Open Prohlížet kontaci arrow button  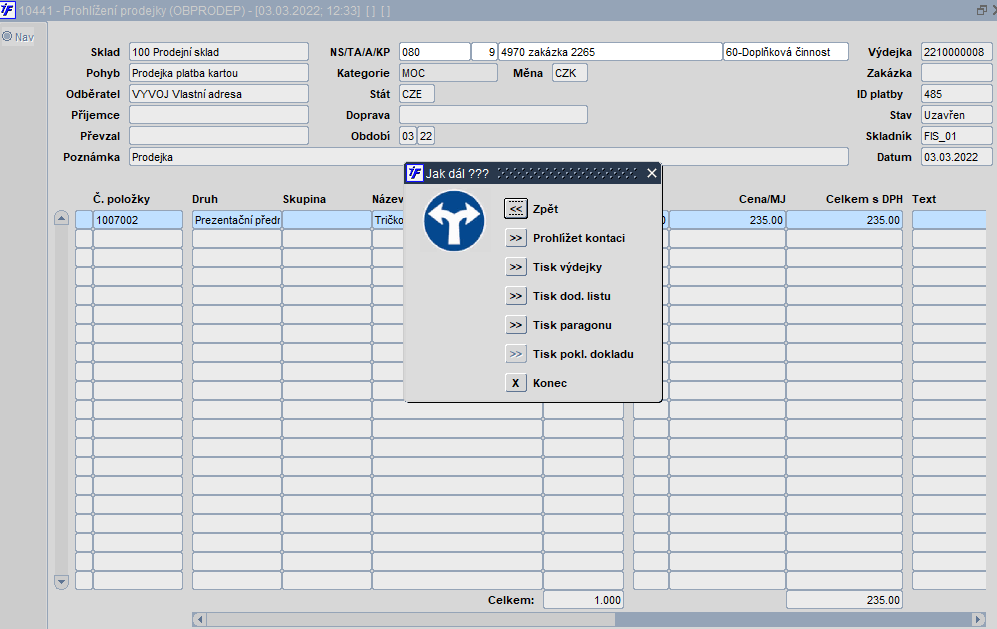coord(516,238)
